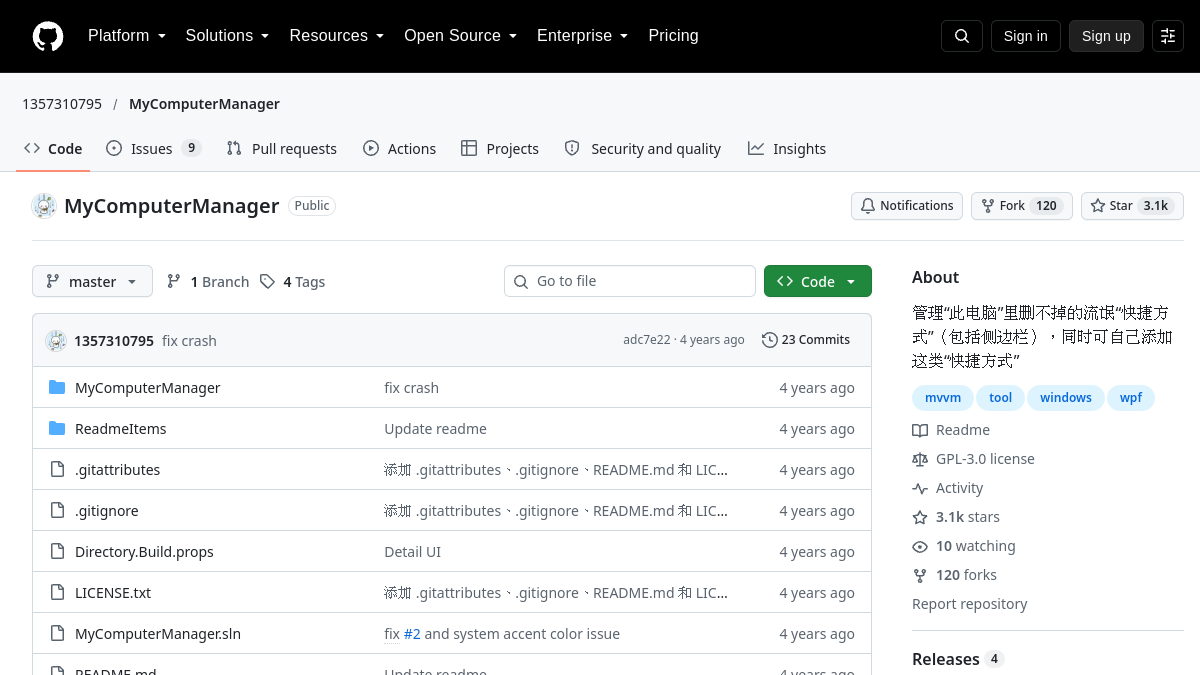Open the Report repository link
The width and height of the screenshot is (1200, 675).
point(969,604)
